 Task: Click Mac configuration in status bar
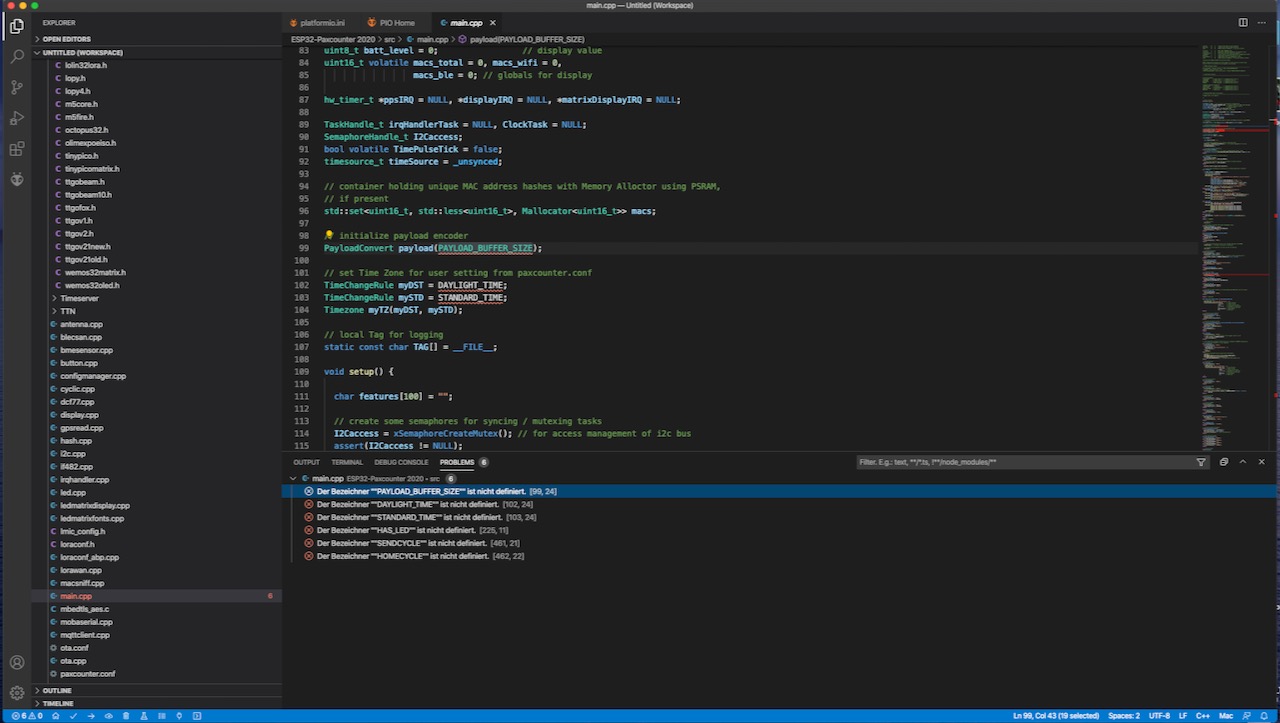(1226, 716)
